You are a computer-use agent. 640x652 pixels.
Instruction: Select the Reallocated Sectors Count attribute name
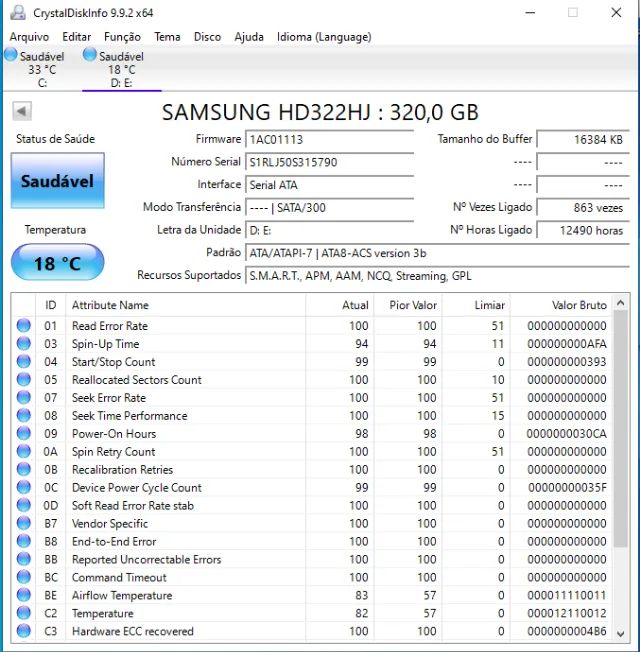click(137, 380)
